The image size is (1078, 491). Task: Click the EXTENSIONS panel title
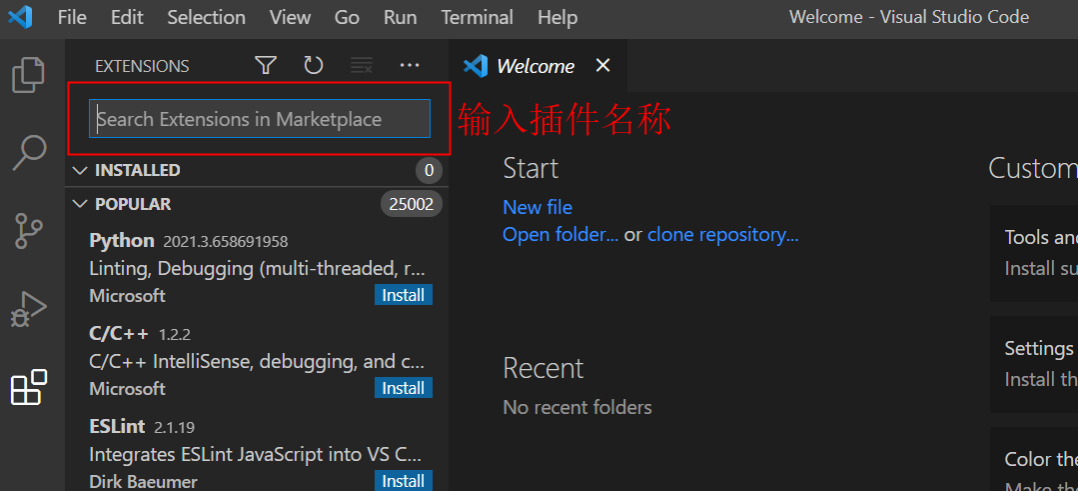[142, 66]
